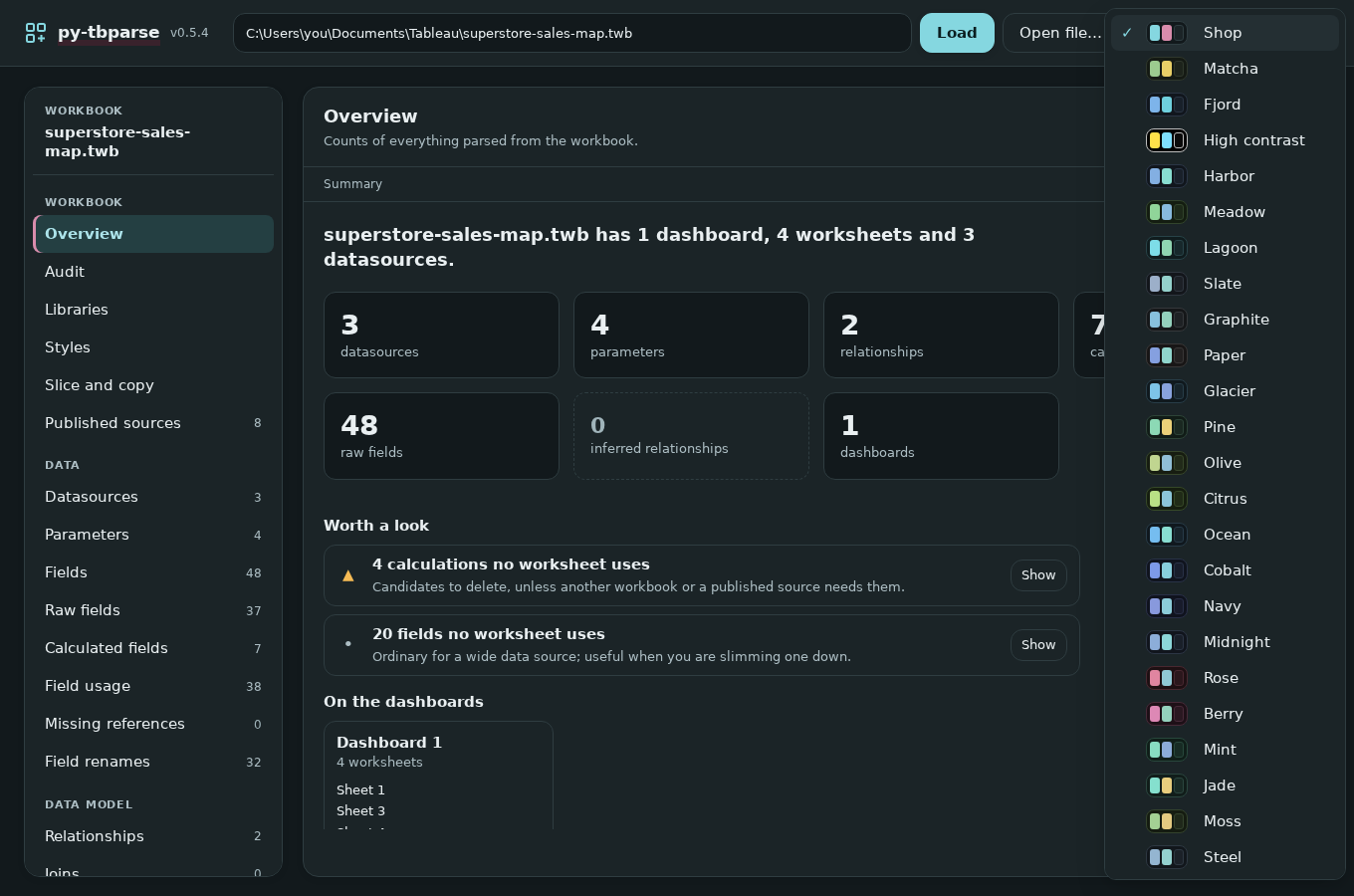
Task: Select the Shop theme
Action: click(1225, 33)
